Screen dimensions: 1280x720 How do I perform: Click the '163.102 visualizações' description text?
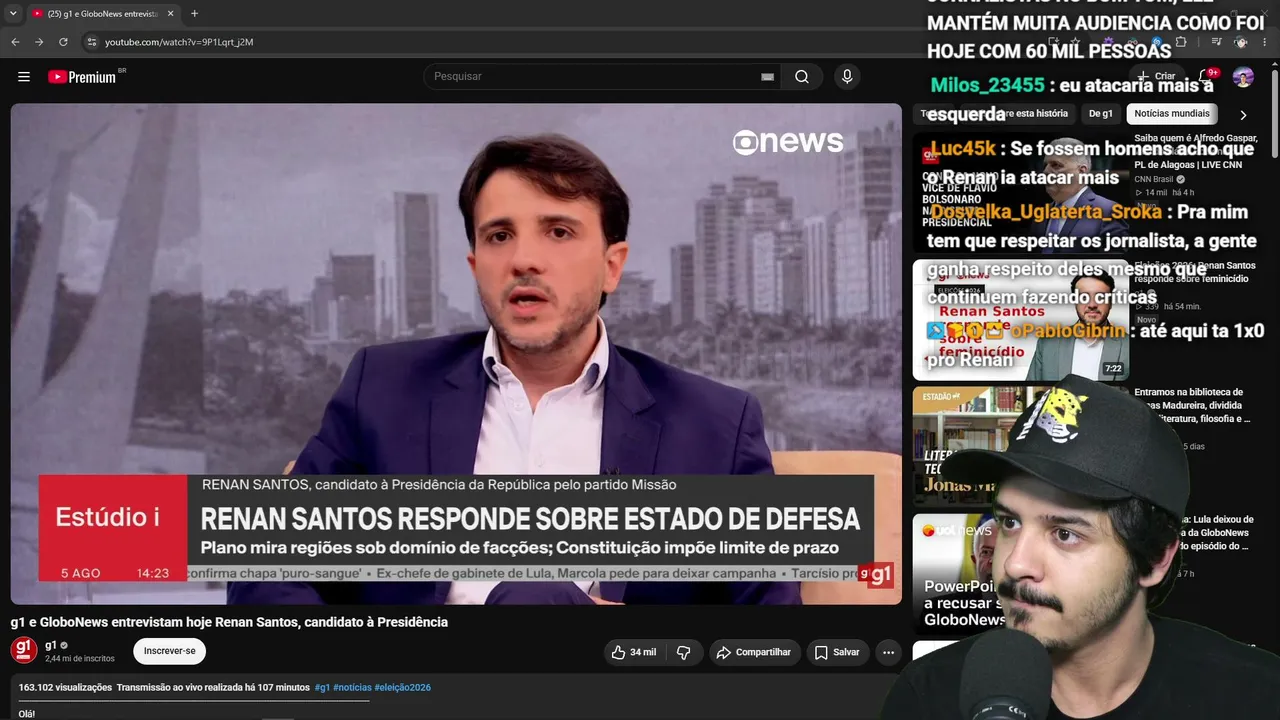pyautogui.click(x=65, y=688)
